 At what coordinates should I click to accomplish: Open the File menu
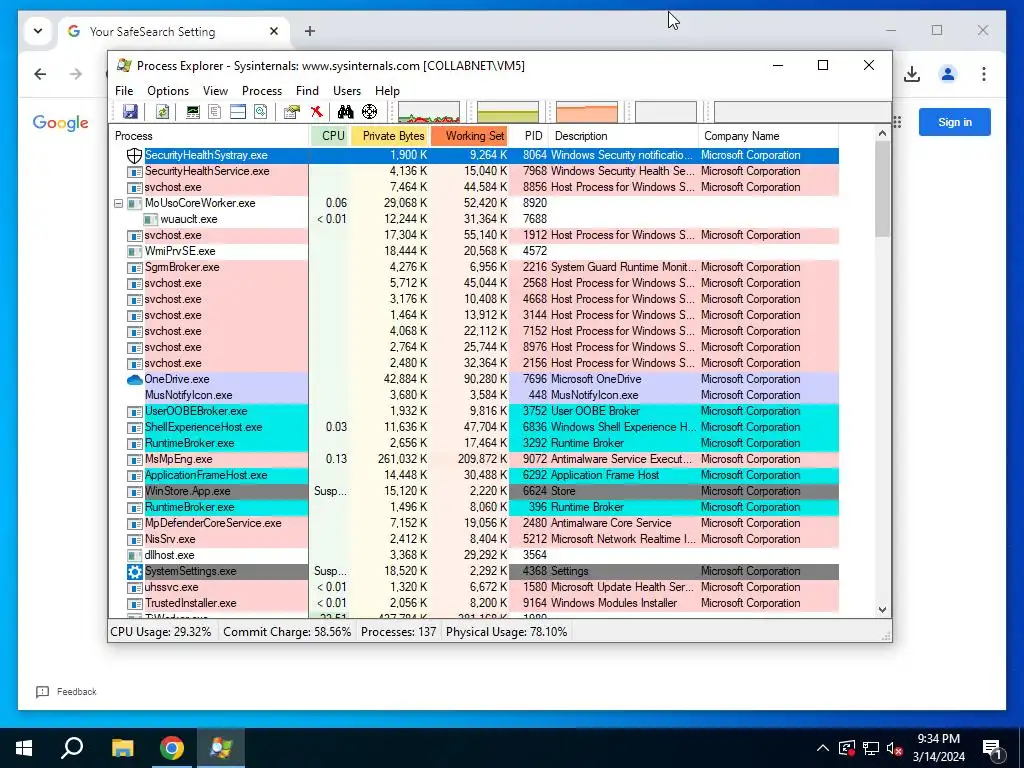pyautogui.click(x=124, y=91)
